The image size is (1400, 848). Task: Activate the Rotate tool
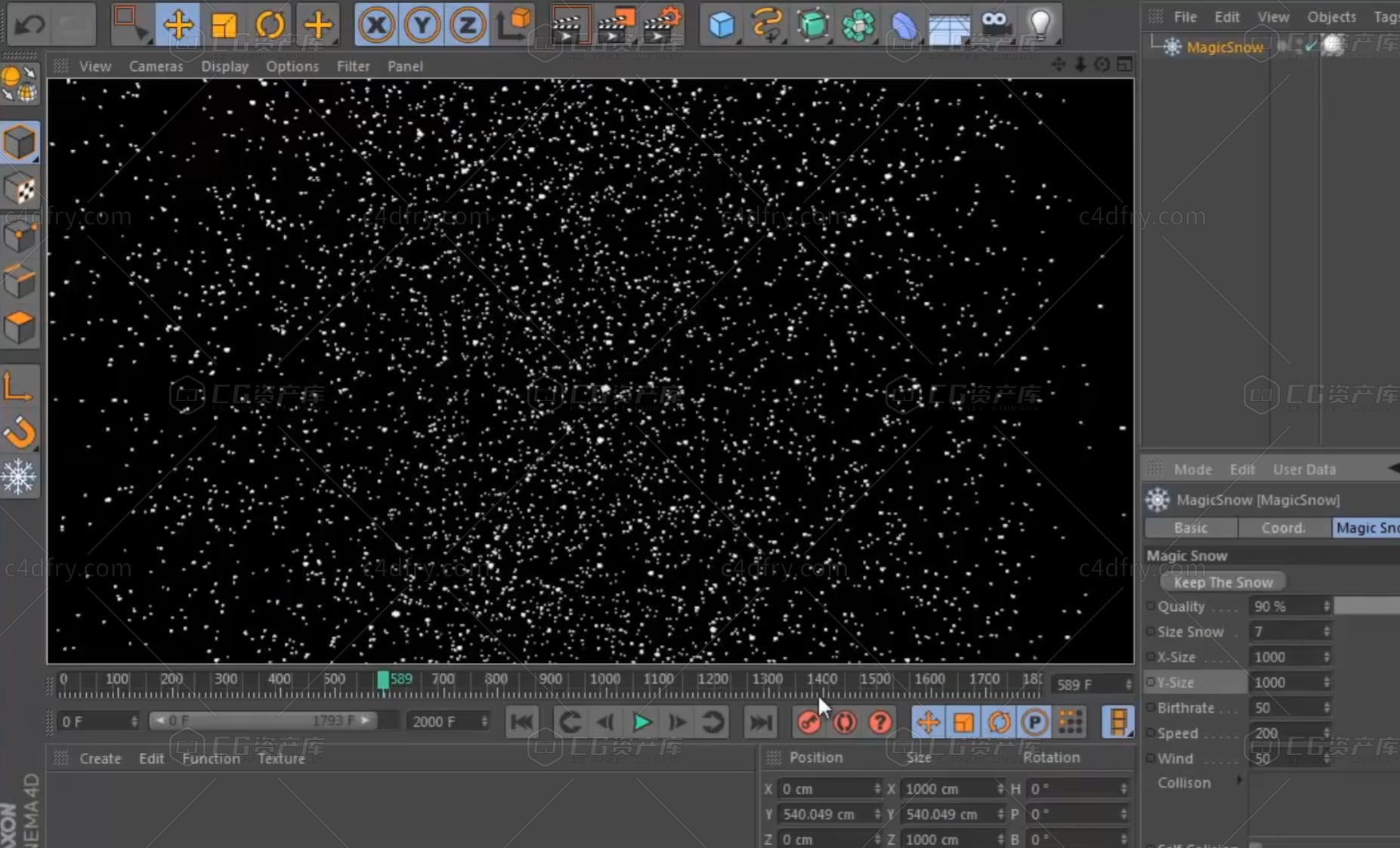[270, 25]
